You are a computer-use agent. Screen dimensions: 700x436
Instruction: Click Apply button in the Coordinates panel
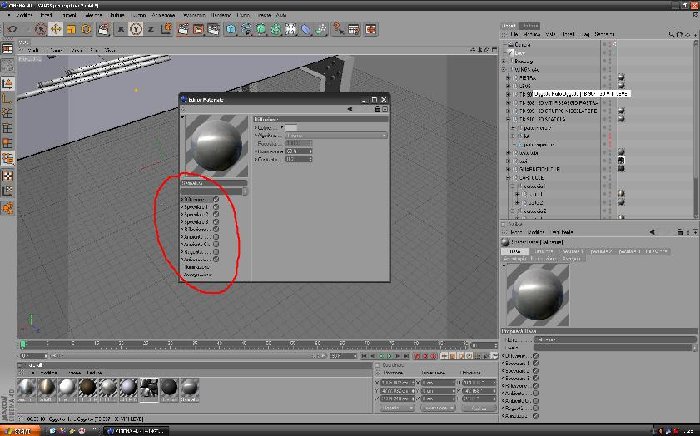(479, 408)
